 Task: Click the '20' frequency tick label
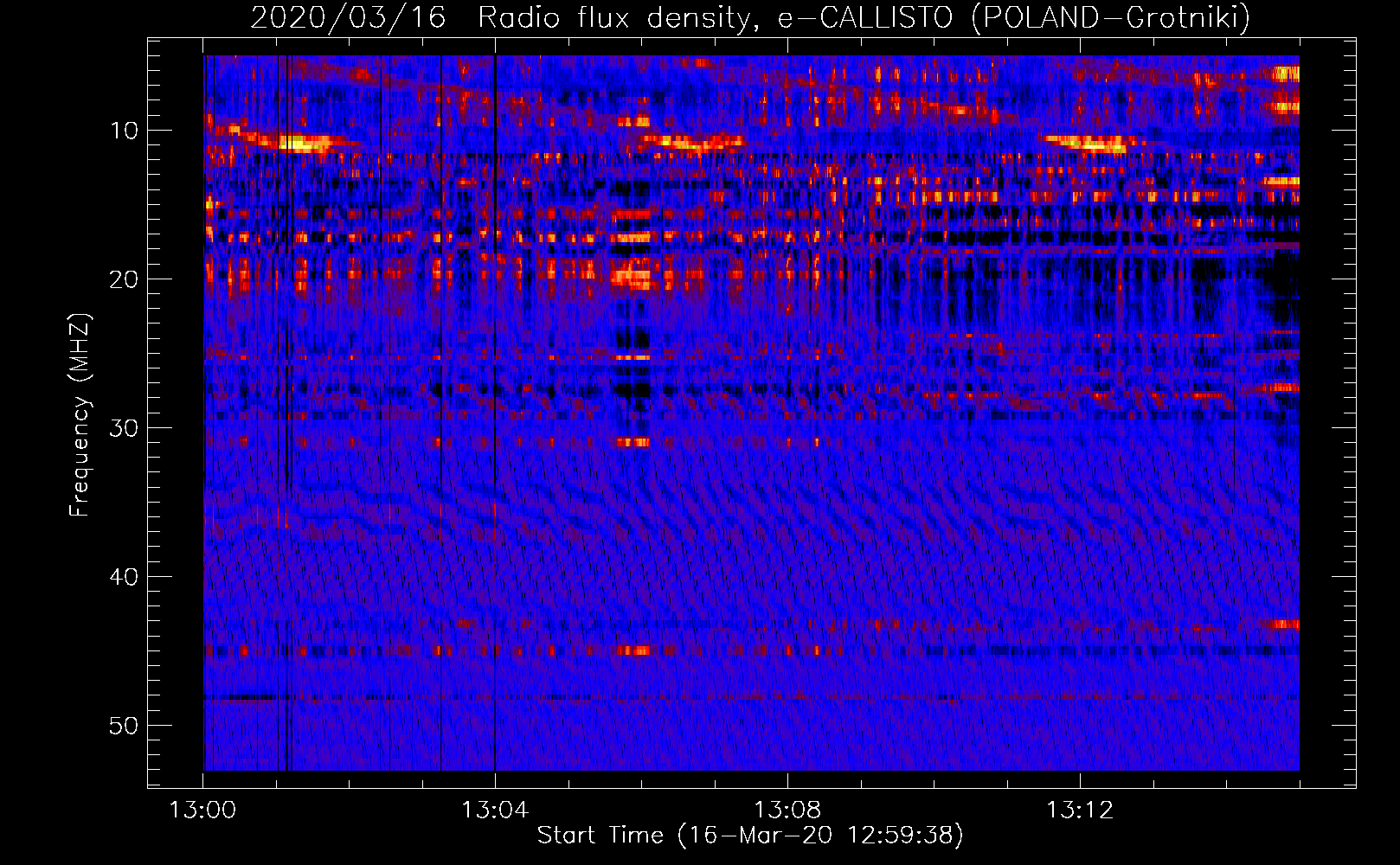click(x=125, y=279)
